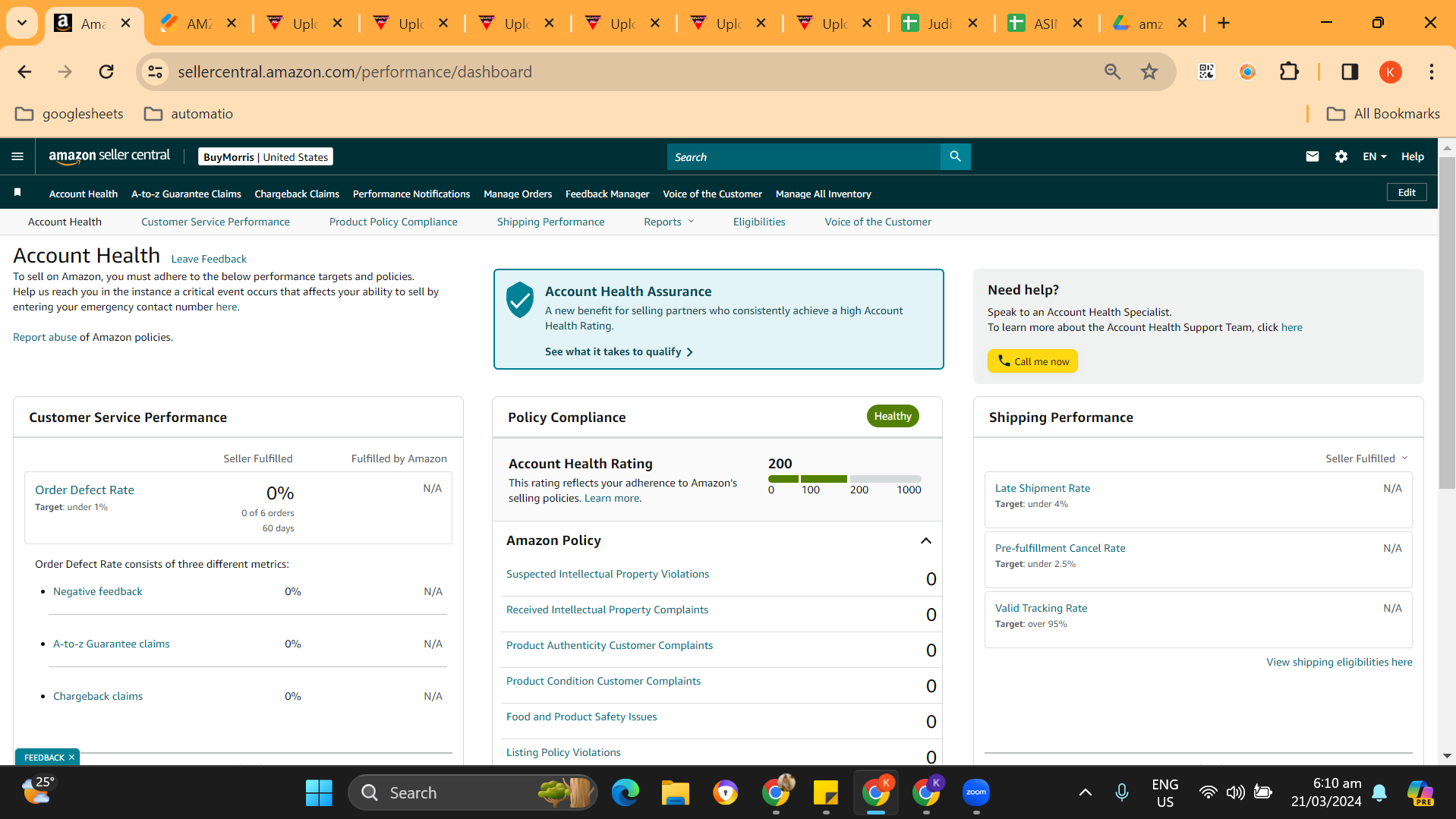Click the Seller Central search field
Image resolution: width=1456 pixels, height=819 pixels.
point(803,156)
